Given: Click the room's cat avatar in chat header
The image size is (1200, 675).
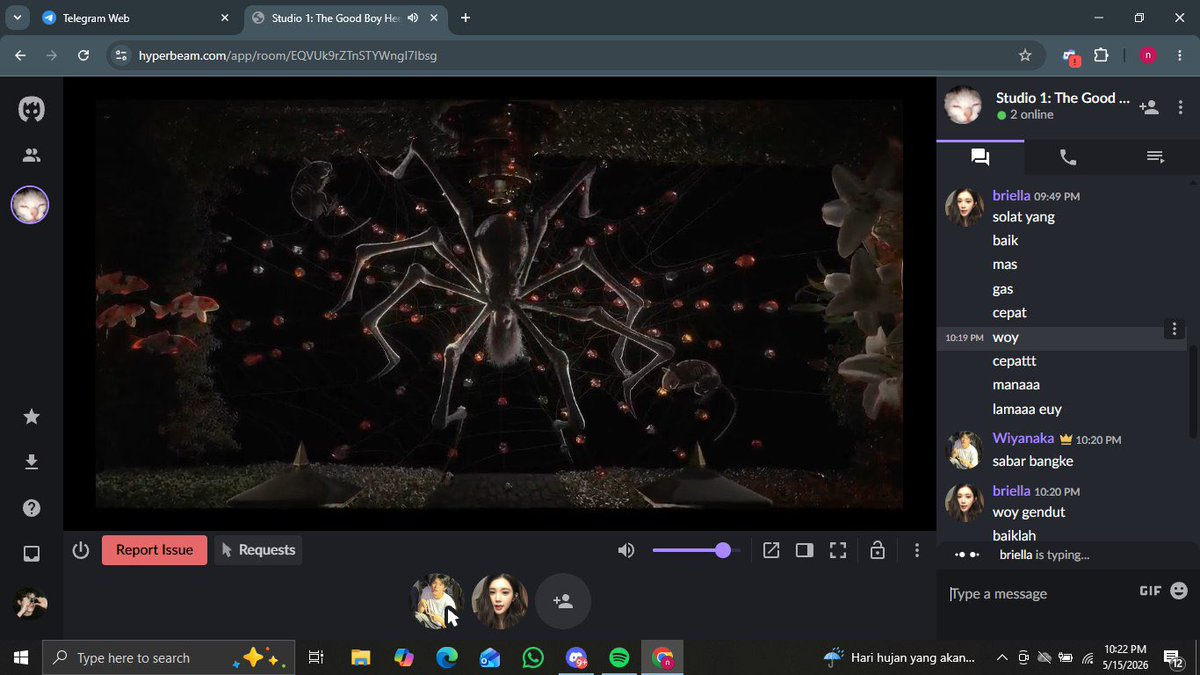Looking at the screenshot, I should click(x=963, y=105).
